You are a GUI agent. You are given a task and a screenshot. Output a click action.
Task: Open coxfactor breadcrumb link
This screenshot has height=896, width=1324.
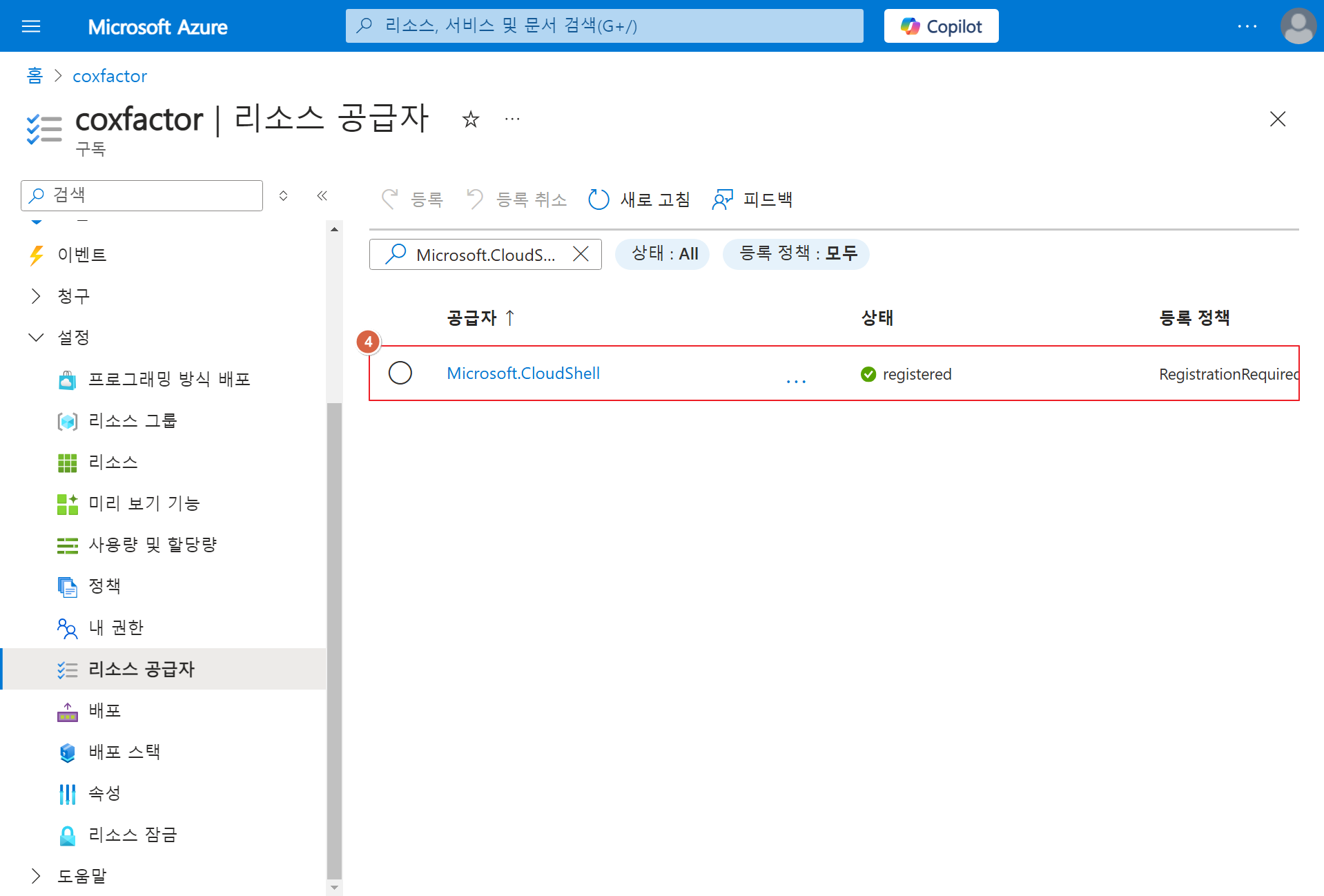click(x=110, y=76)
